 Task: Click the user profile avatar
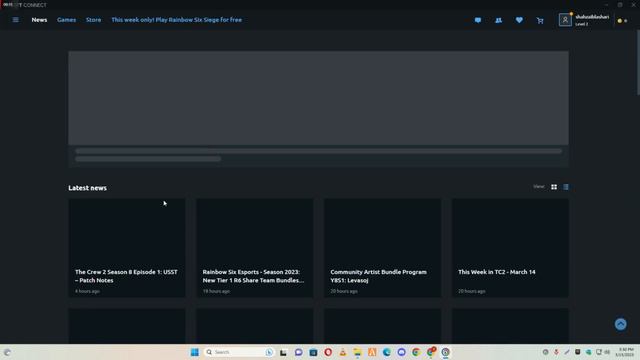pos(565,20)
